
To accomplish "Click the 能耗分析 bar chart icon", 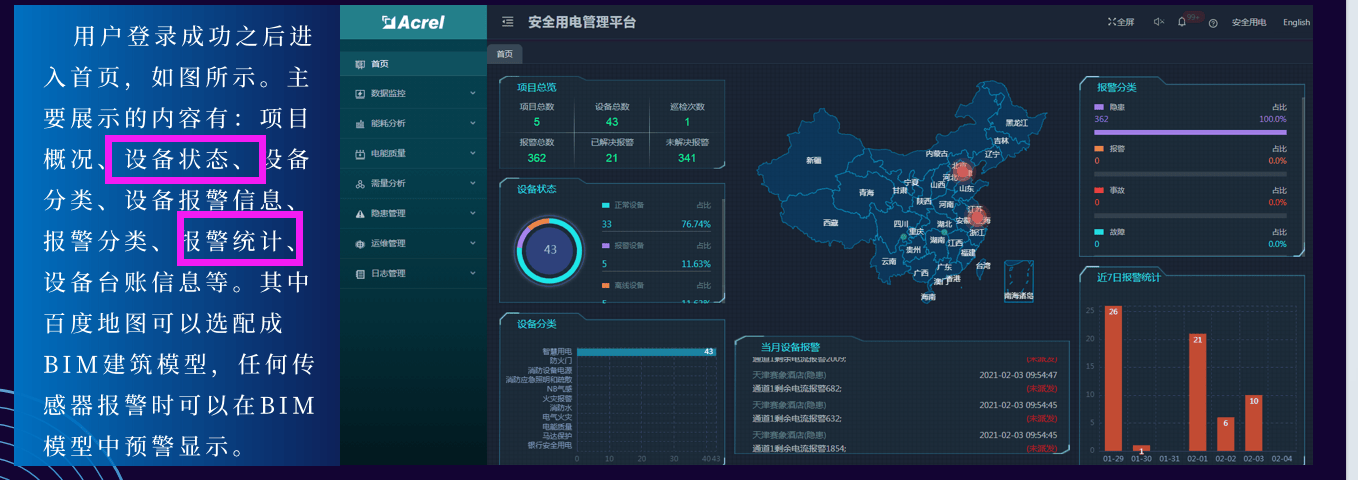I will point(360,123).
